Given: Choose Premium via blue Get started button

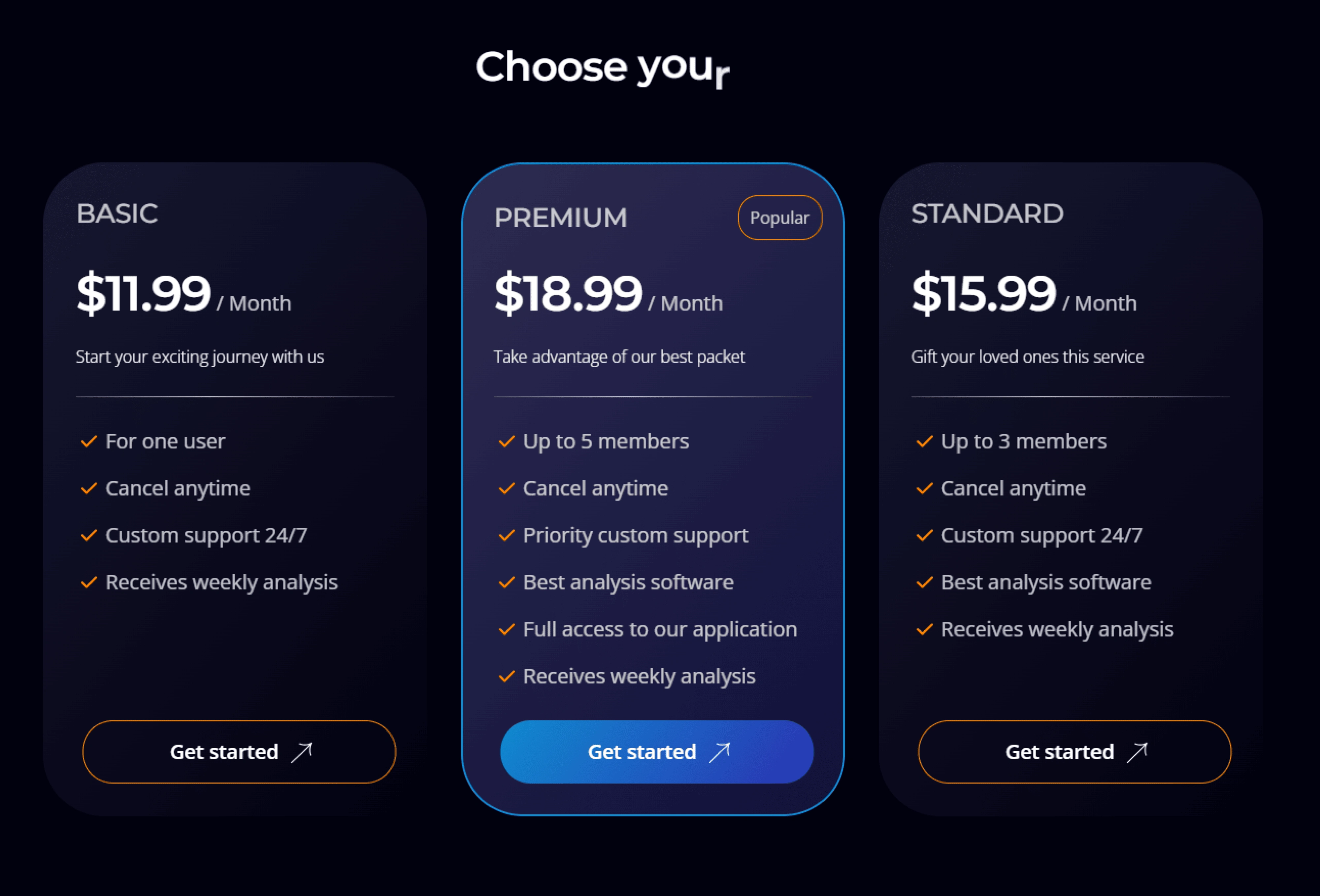Looking at the screenshot, I should 657,752.
